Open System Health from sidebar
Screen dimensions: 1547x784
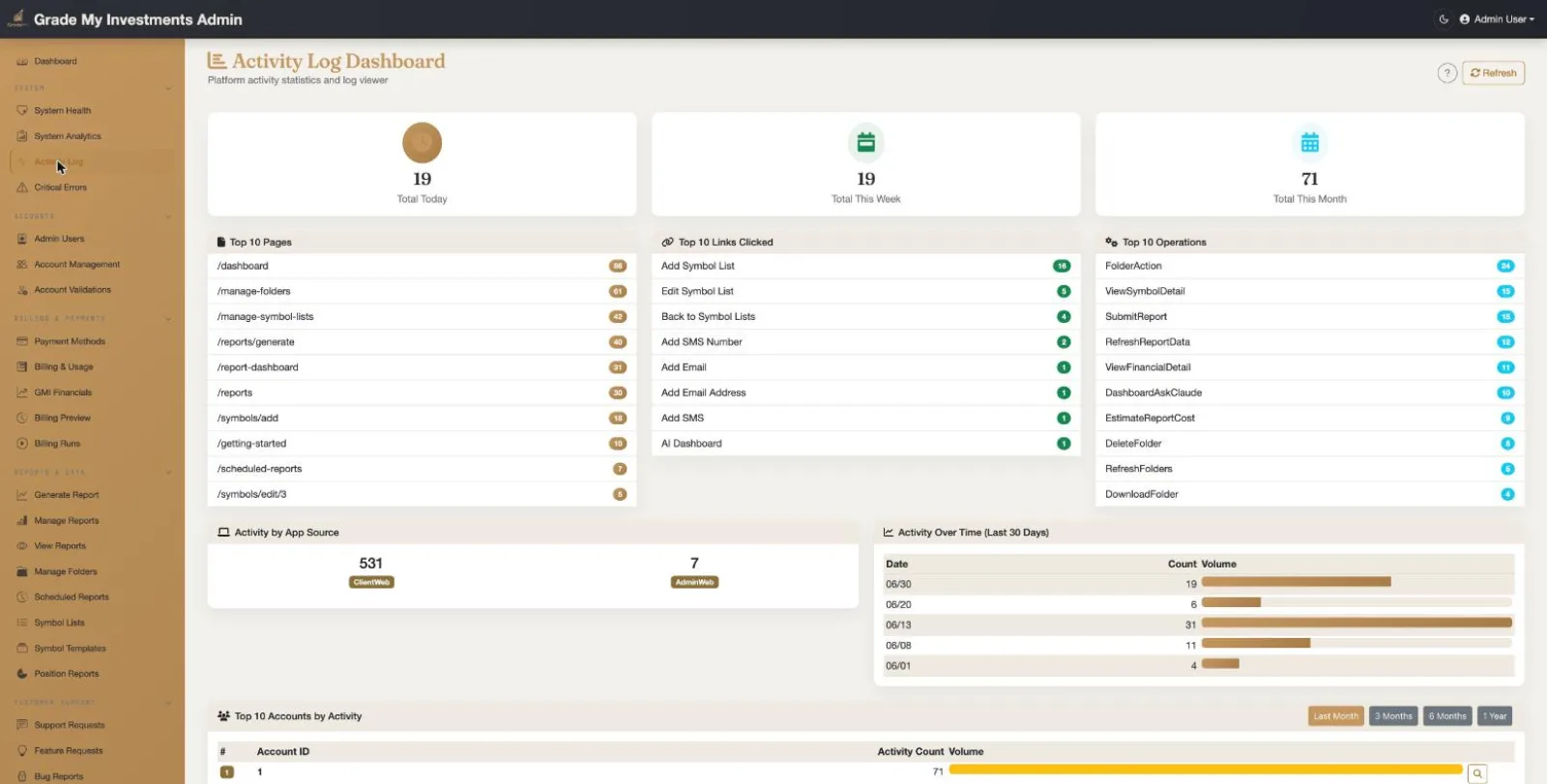(62, 111)
